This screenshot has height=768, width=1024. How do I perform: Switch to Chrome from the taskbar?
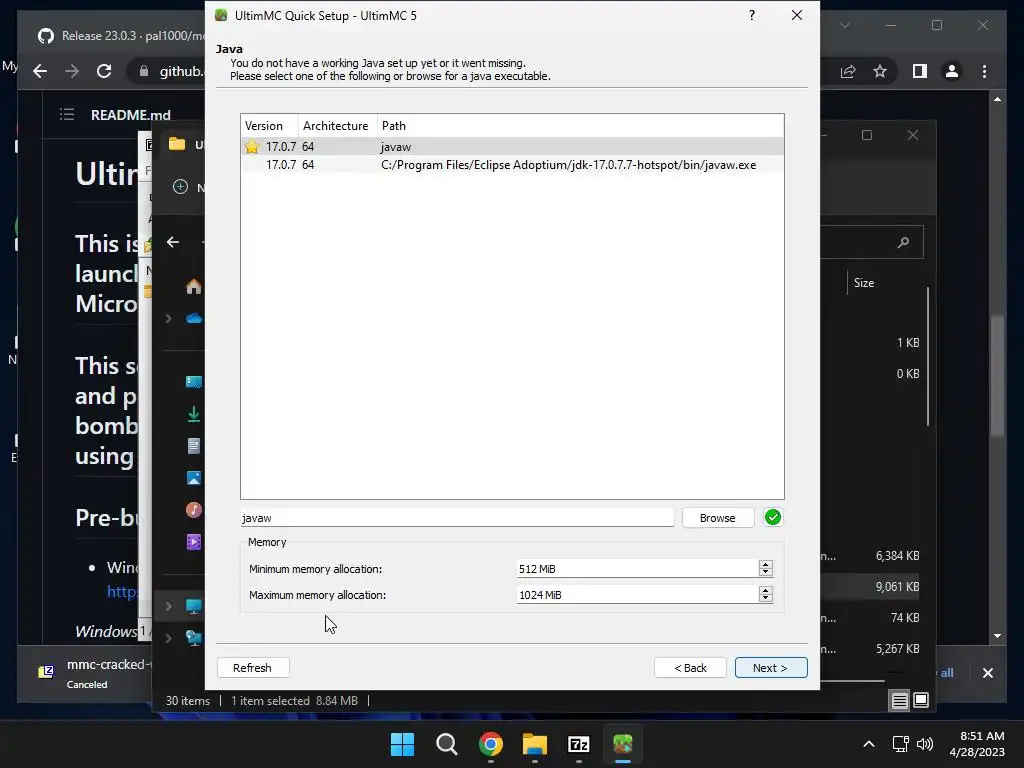coord(490,744)
